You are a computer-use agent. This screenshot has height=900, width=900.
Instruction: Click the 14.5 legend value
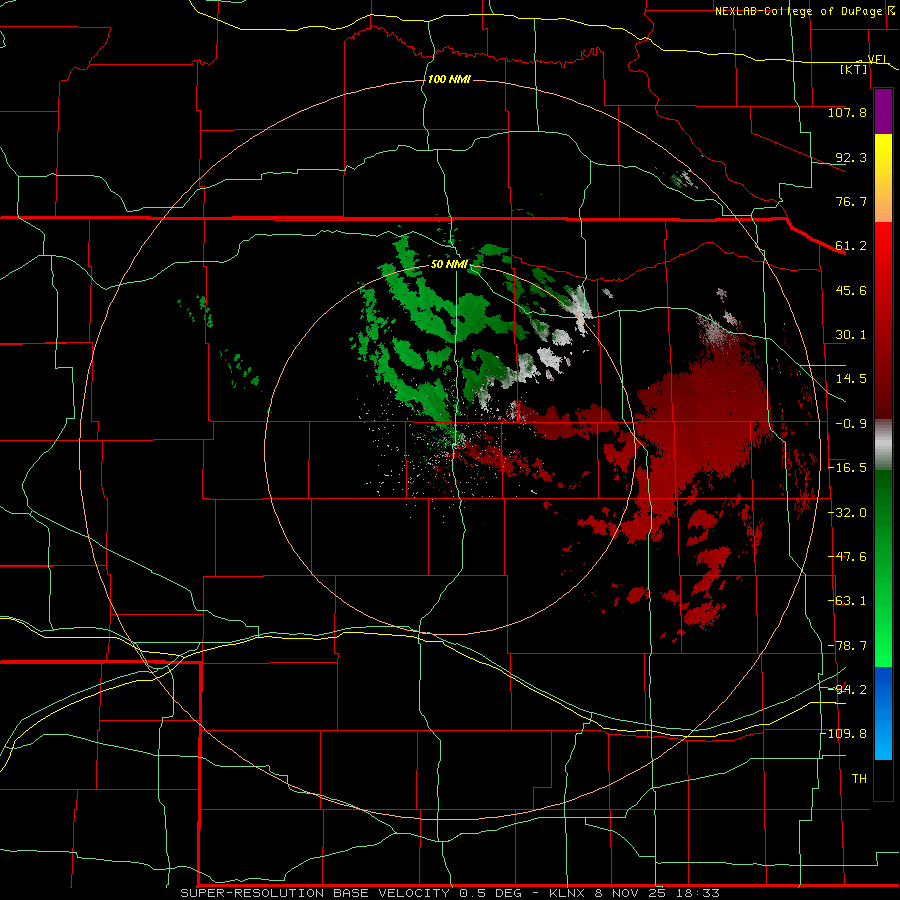[x=851, y=379]
